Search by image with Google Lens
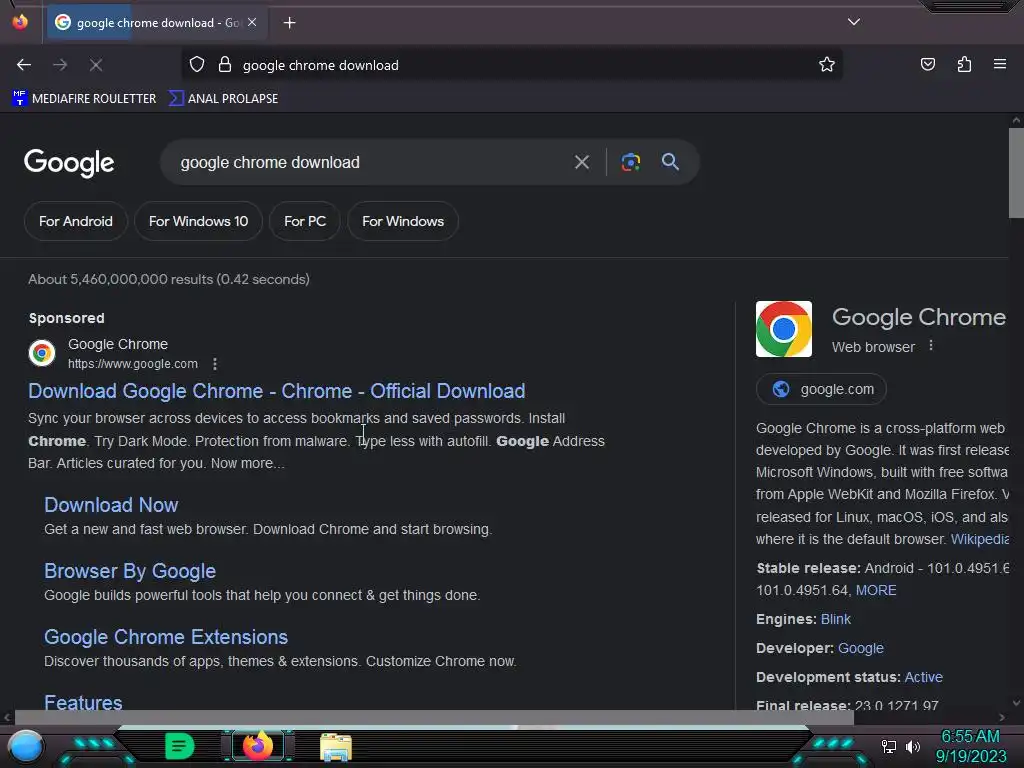1024x768 pixels. (630, 162)
